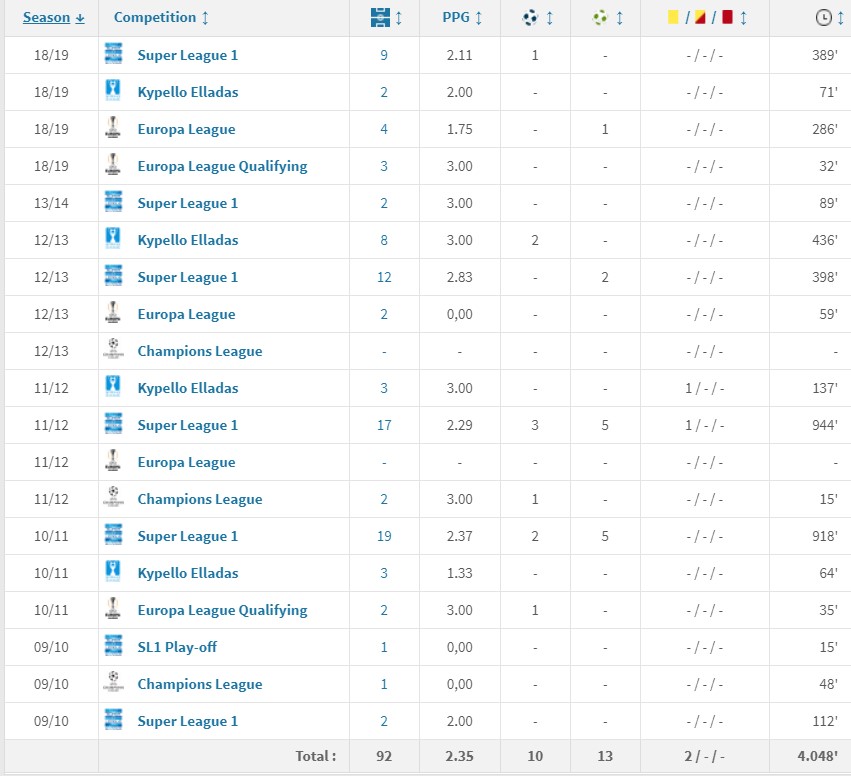Open the 9 appearances link for 18/19 Super League
The height and width of the screenshot is (776, 851).
[384, 55]
